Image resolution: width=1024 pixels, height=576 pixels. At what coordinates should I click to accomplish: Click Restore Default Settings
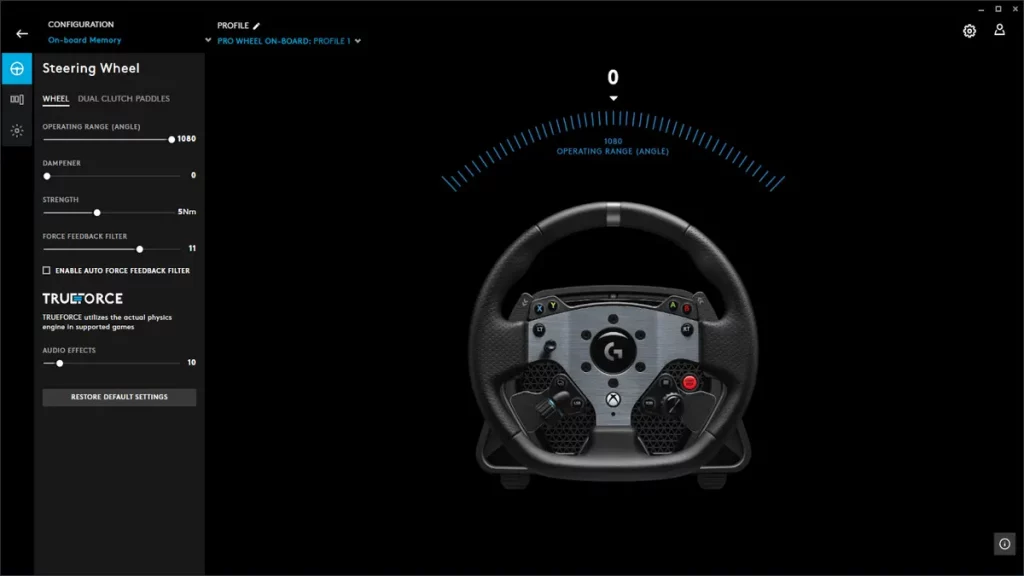[118, 397]
